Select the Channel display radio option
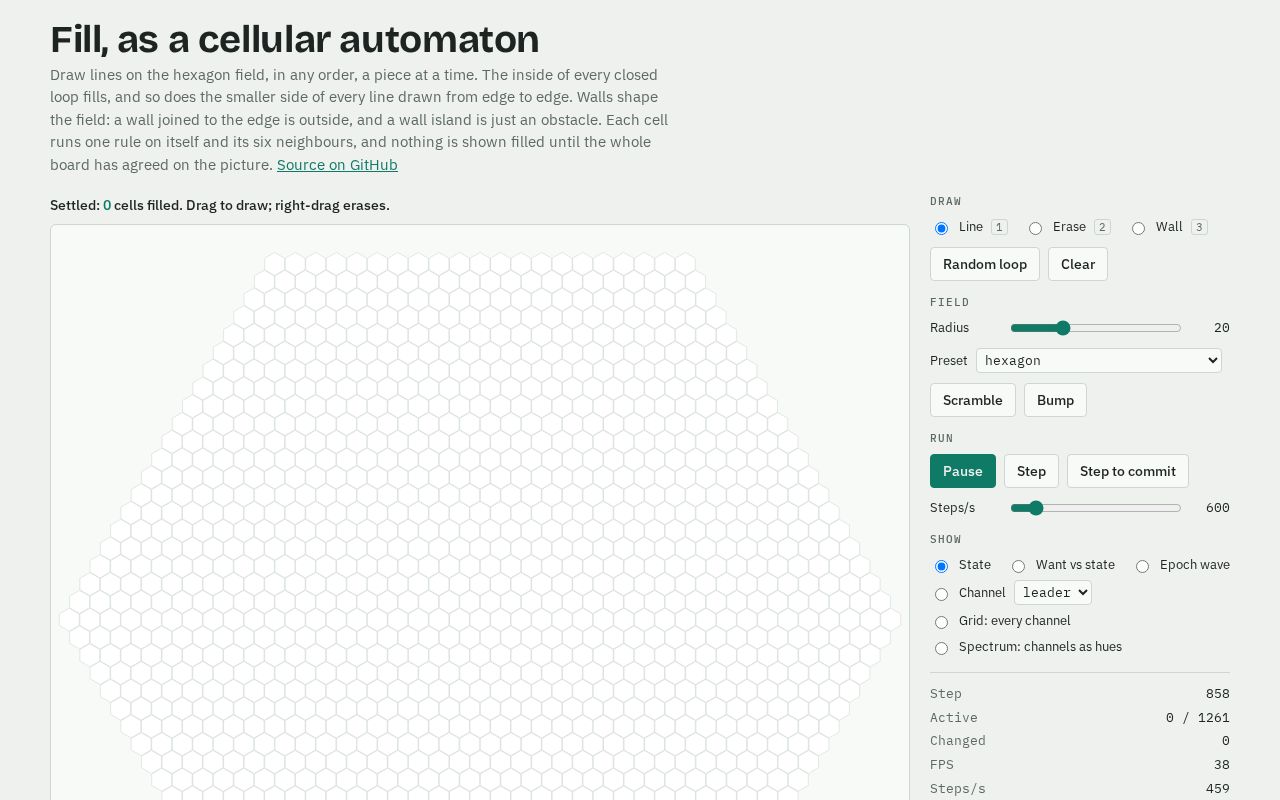 (x=941, y=594)
